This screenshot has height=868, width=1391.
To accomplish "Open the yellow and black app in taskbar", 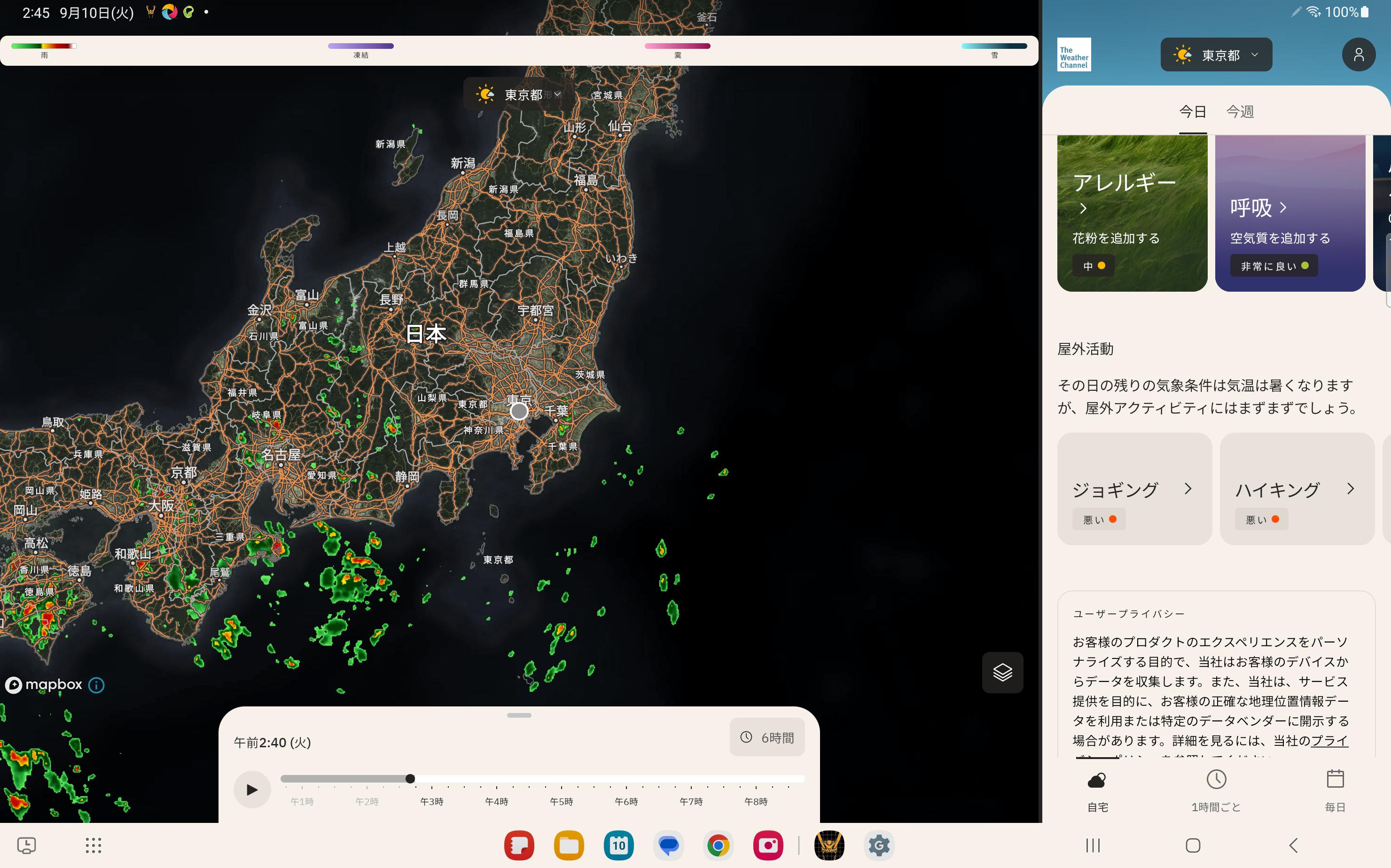I will (x=829, y=845).
